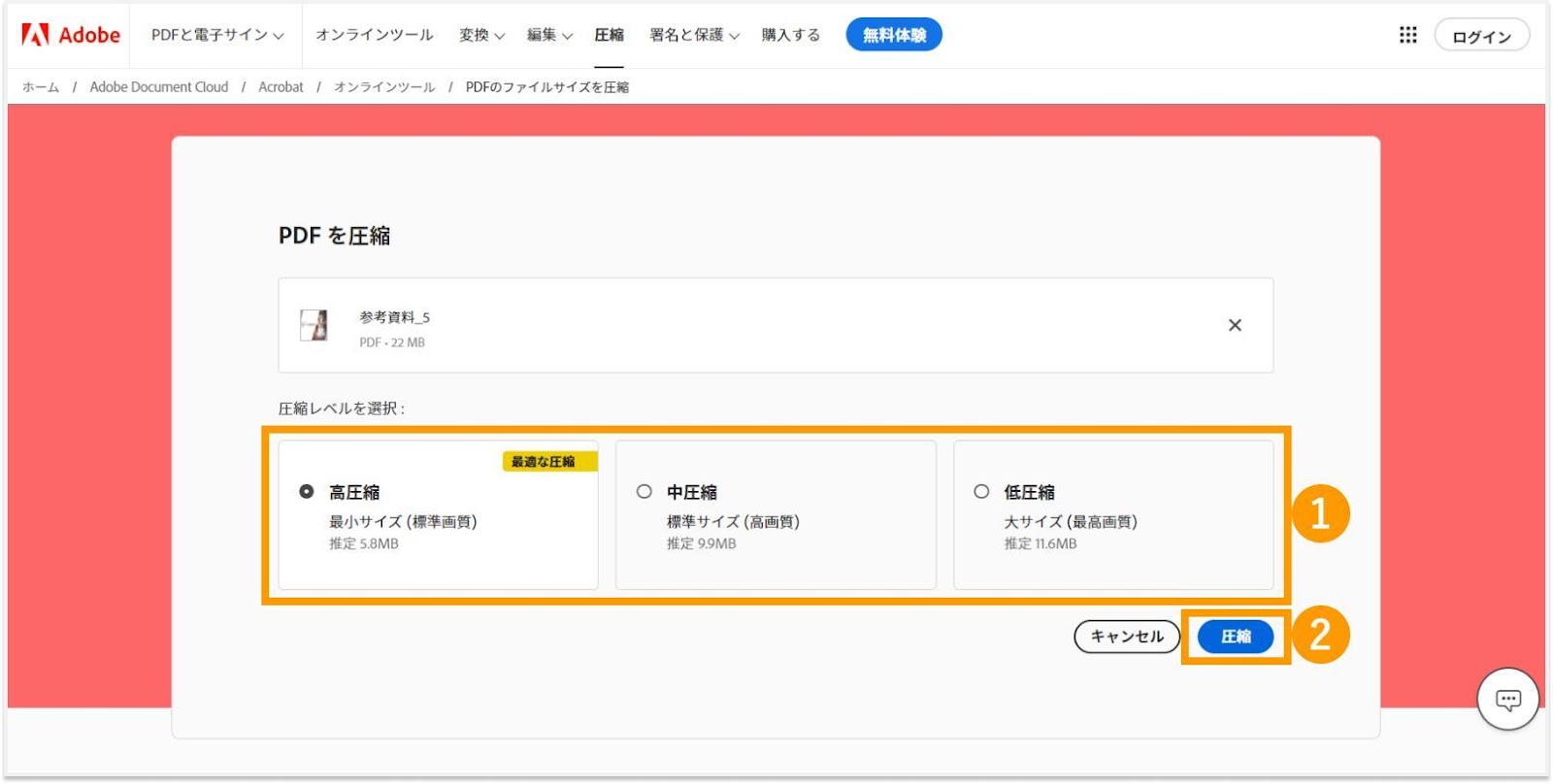The image size is (1553, 784).
Task: Click the blue 圧縮 button
Action: [1235, 637]
